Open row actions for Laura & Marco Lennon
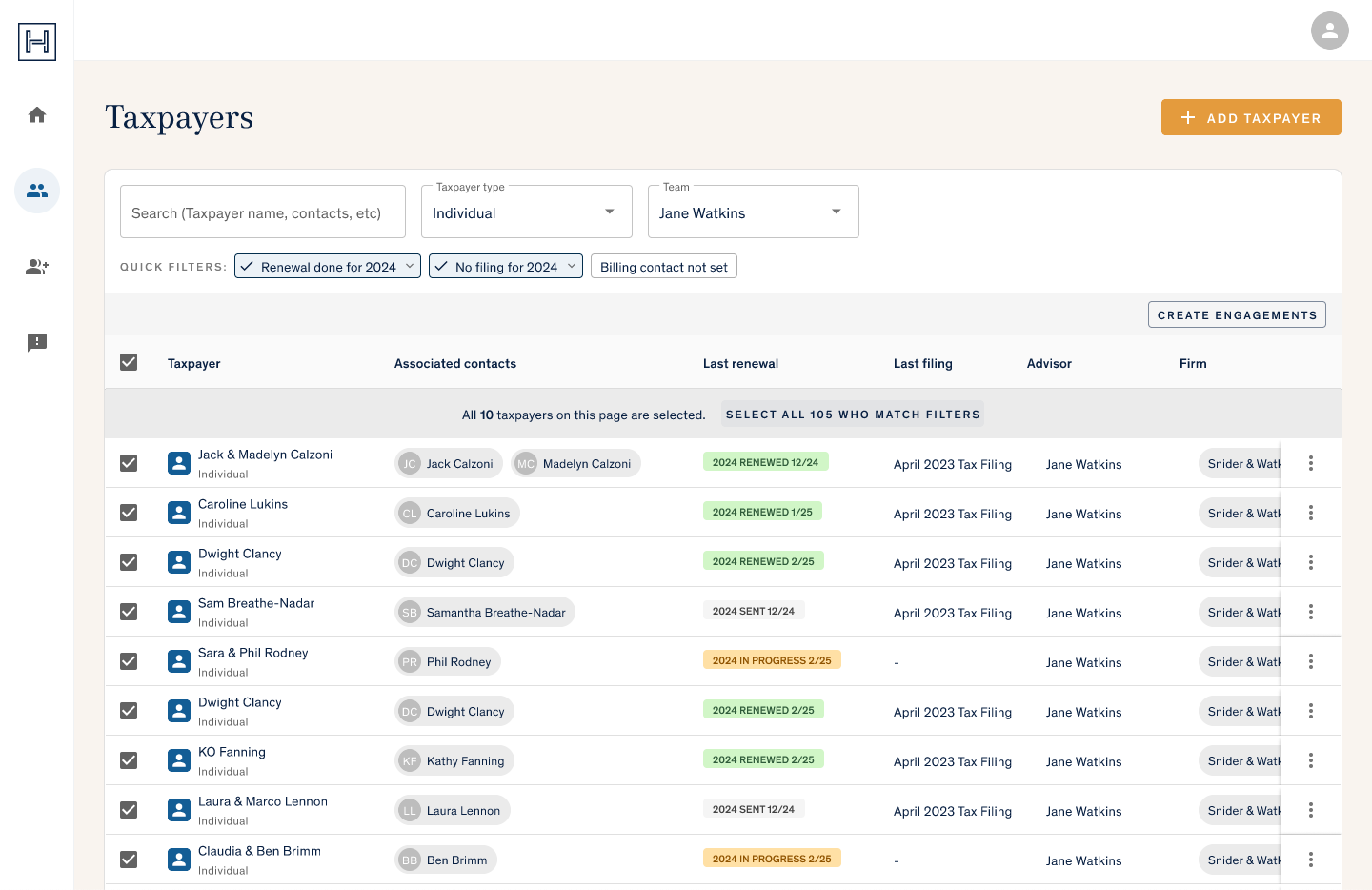 pos(1311,810)
